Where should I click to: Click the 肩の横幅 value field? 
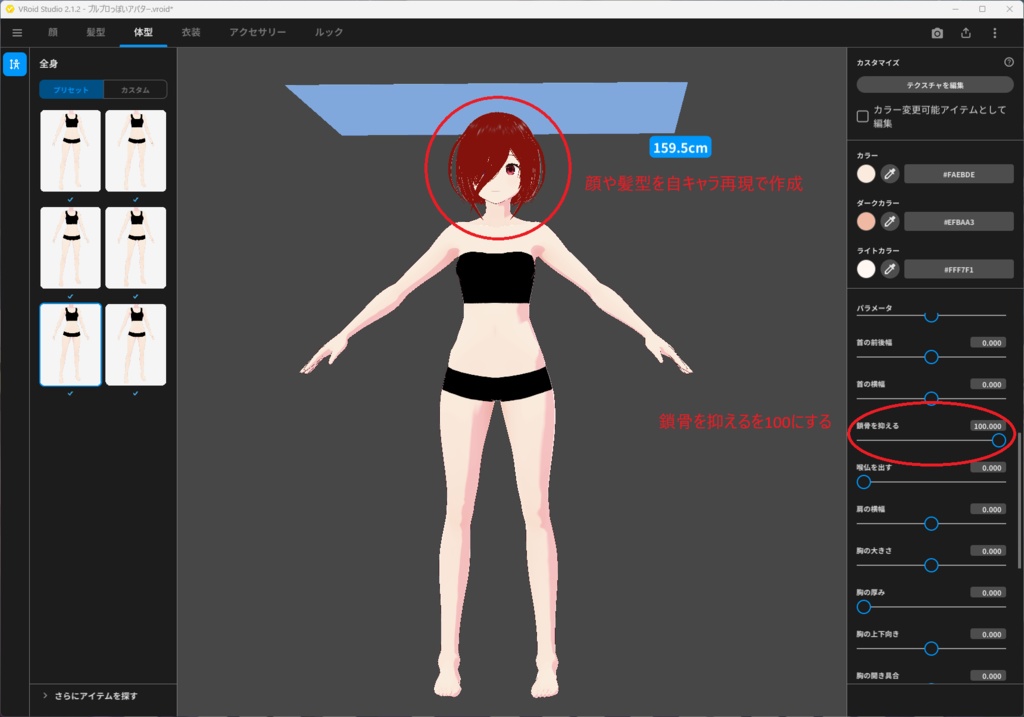pyautogui.click(x=987, y=510)
